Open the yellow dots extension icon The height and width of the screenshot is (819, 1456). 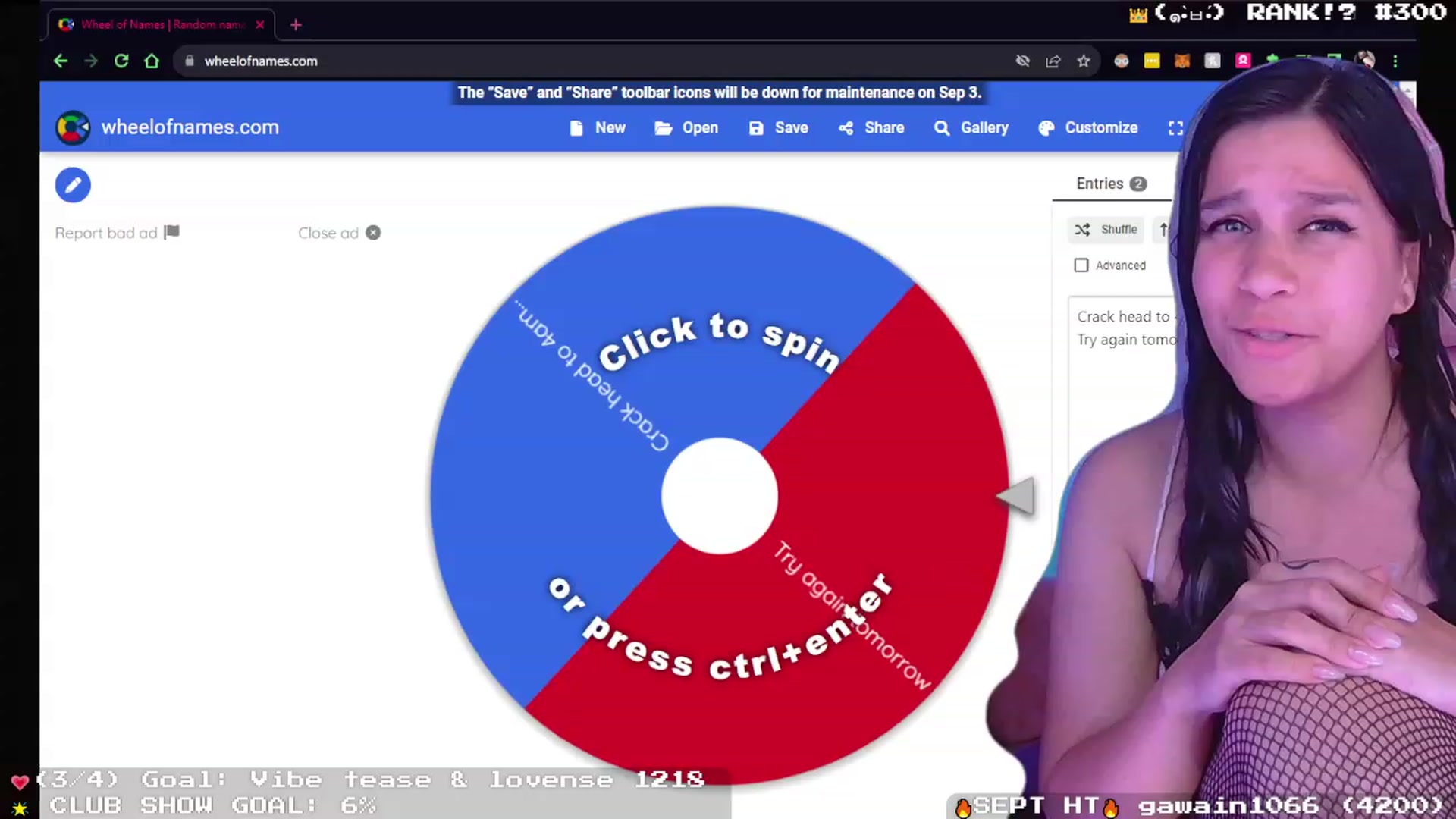1151,61
